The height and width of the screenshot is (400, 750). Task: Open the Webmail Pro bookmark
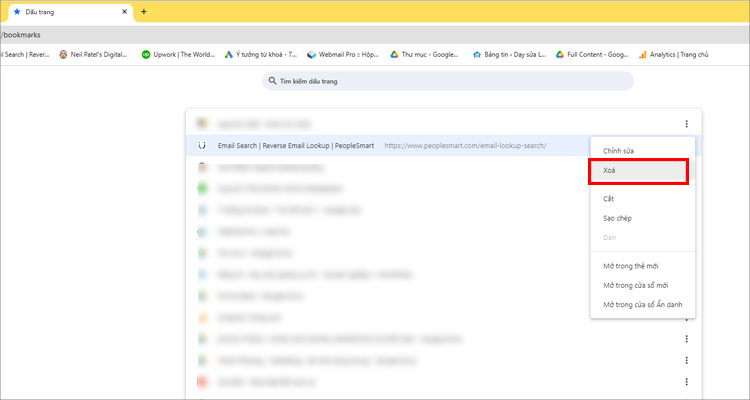click(x=343, y=55)
